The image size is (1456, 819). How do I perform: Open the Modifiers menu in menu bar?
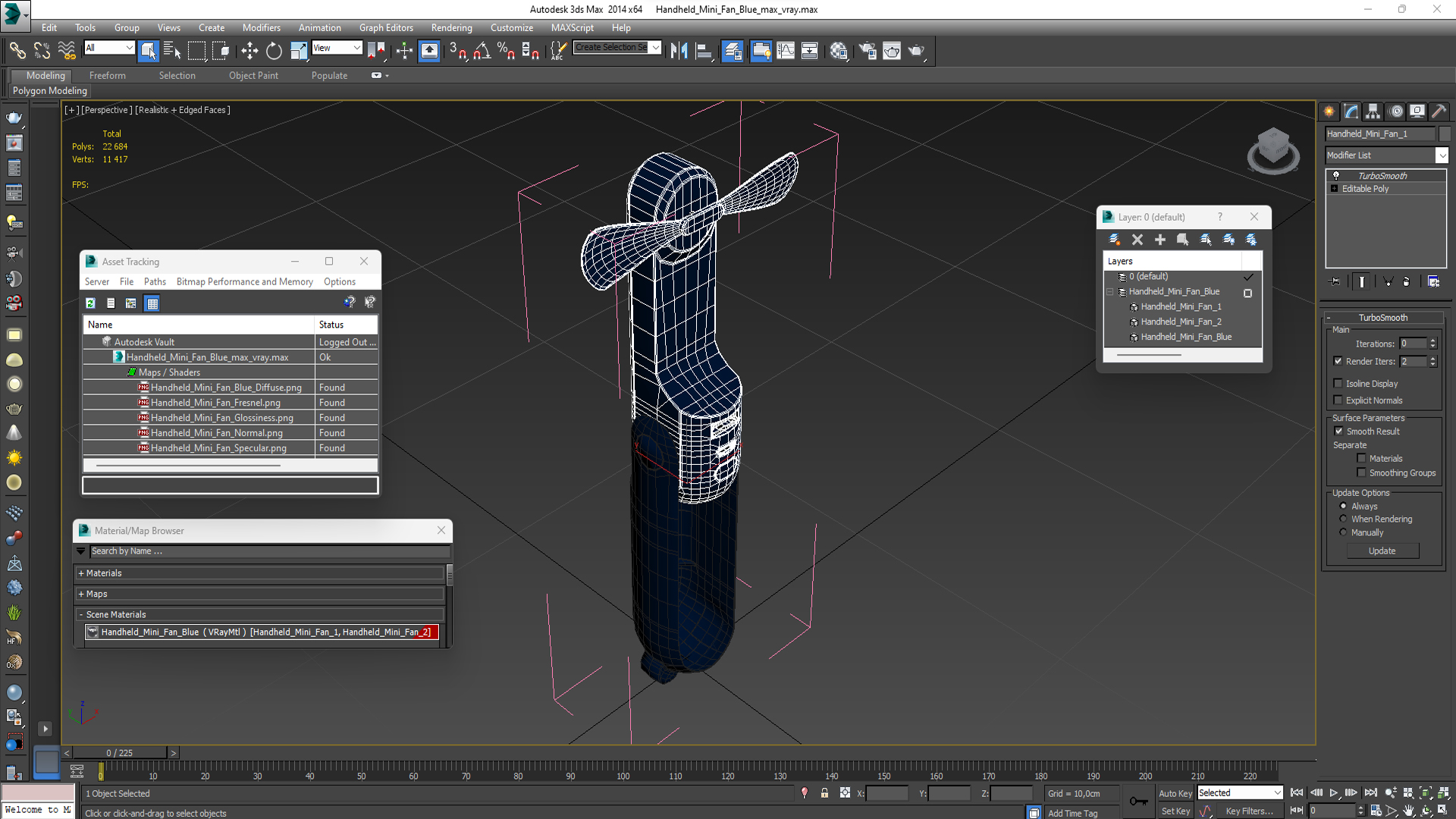259,27
